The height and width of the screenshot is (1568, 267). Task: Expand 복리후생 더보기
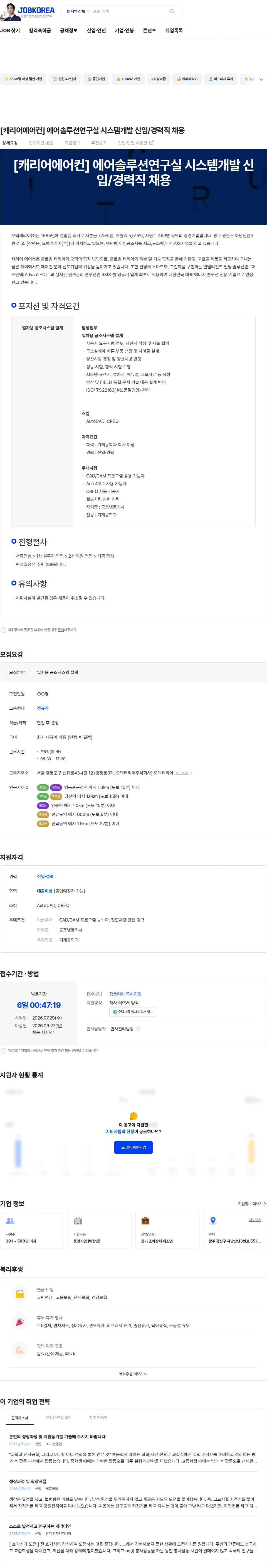pyautogui.click(x=133, y=1374)
